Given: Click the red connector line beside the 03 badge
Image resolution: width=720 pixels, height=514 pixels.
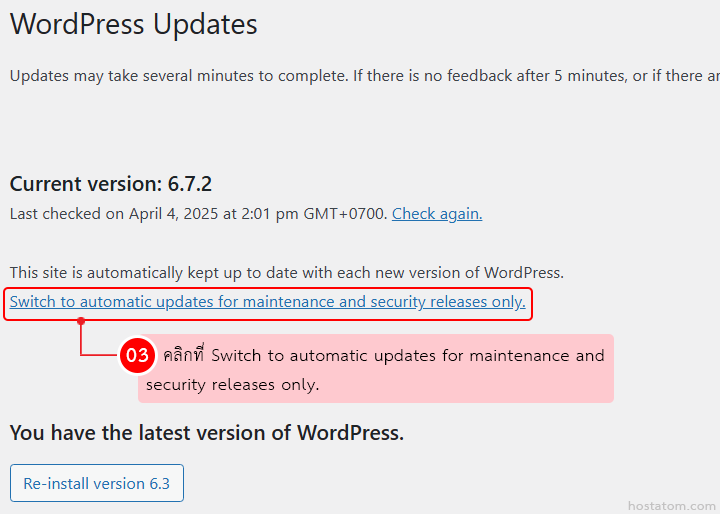Looking at the screenshot, I should coord(98,355).
